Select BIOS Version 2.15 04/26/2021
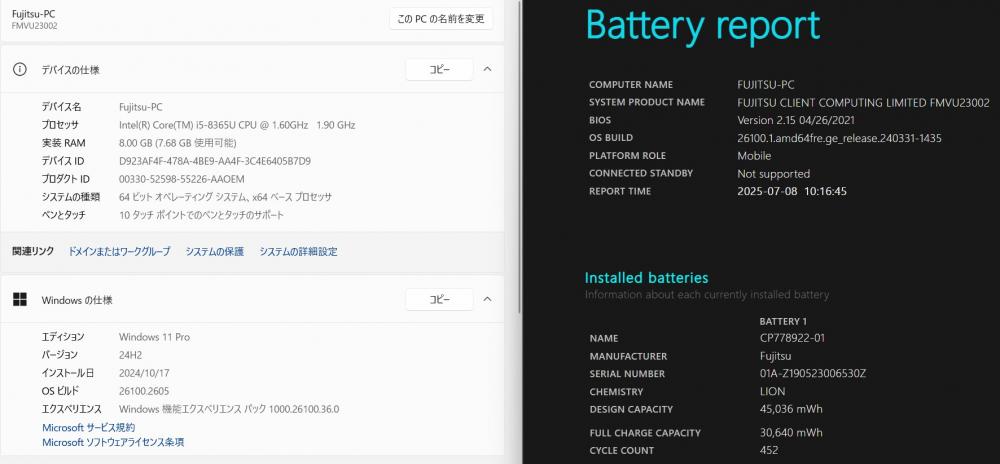 click(x=796, y=120)
